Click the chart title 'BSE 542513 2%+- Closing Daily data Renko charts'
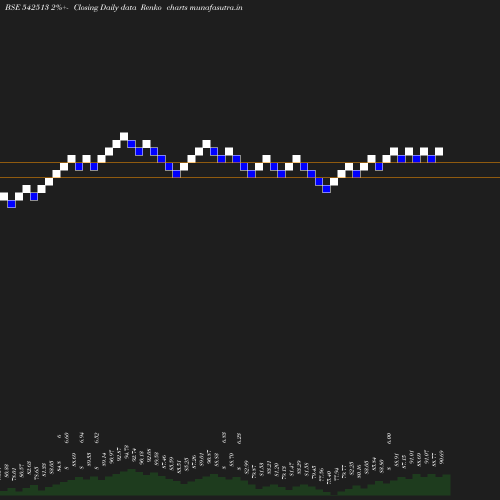The height and width of the screenshot is (500, 500). click(x=96, y=7)
